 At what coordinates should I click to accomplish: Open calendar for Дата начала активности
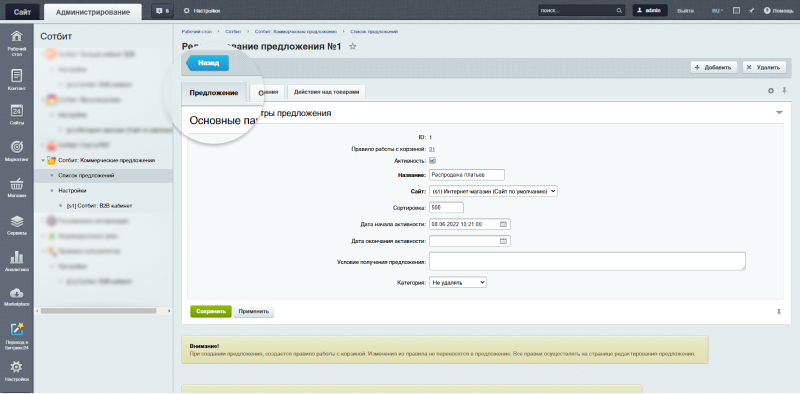503,224
